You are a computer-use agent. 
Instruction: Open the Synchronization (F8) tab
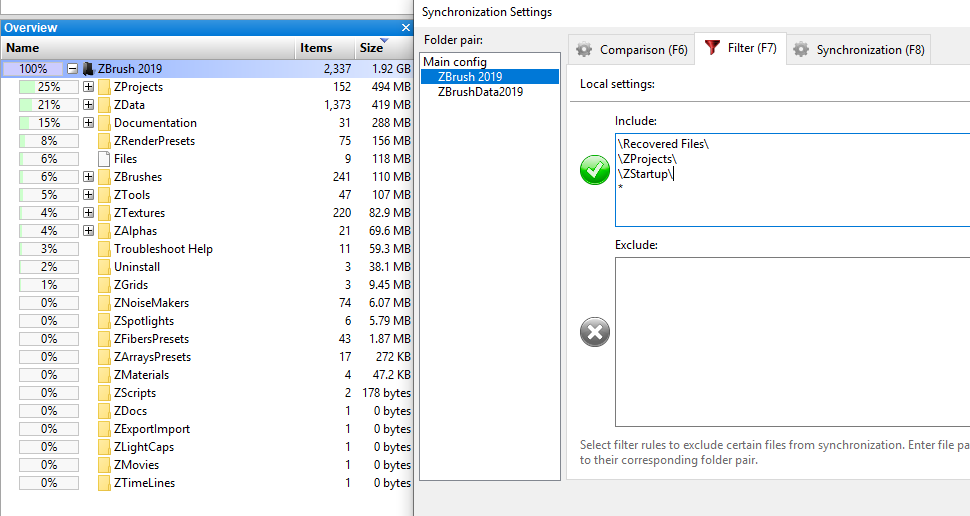859,49
